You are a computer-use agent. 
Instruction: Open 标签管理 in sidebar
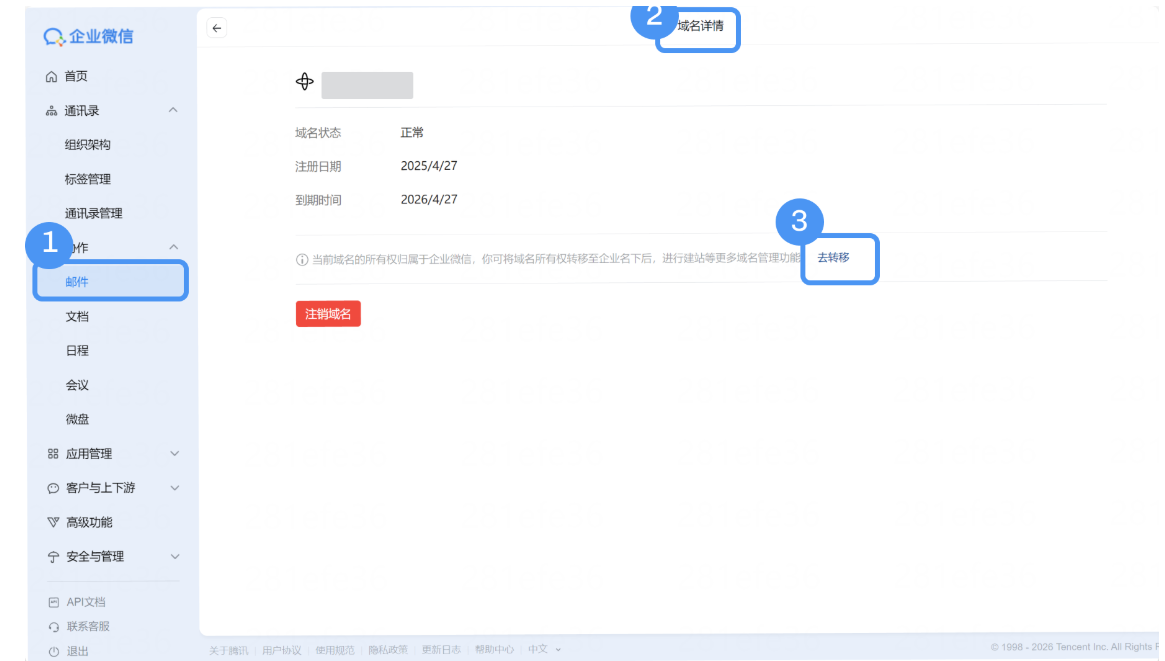[88, 179]
